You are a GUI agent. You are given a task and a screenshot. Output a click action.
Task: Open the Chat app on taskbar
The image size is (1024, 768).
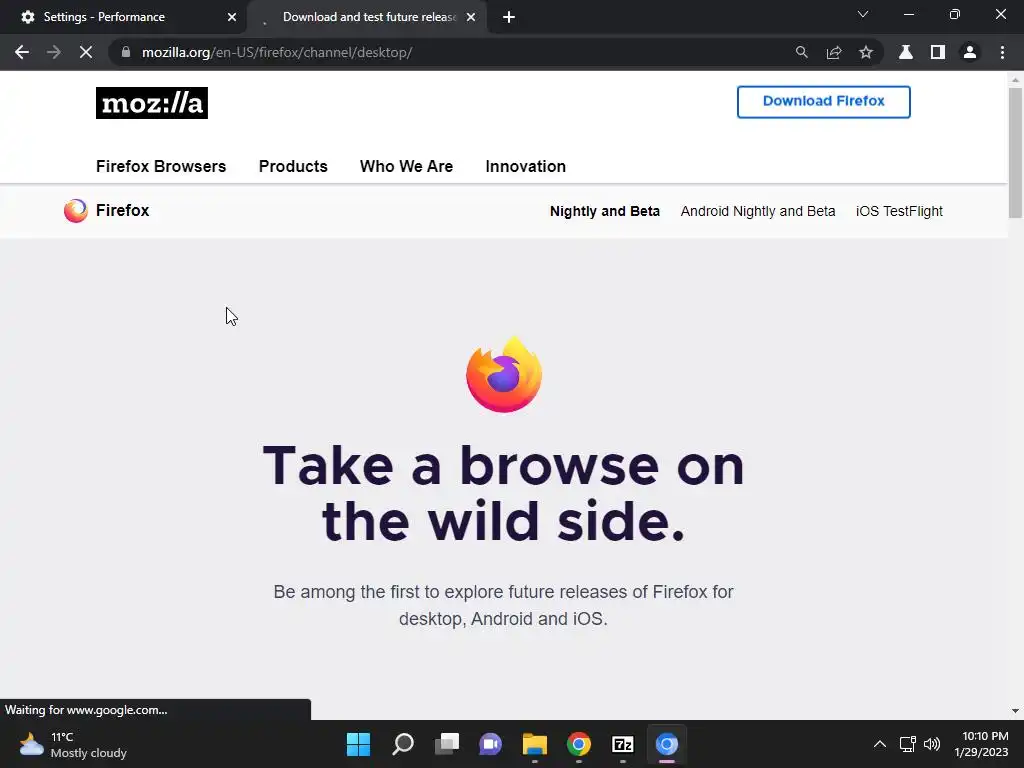pyautogui.click(x=490, y=744)
